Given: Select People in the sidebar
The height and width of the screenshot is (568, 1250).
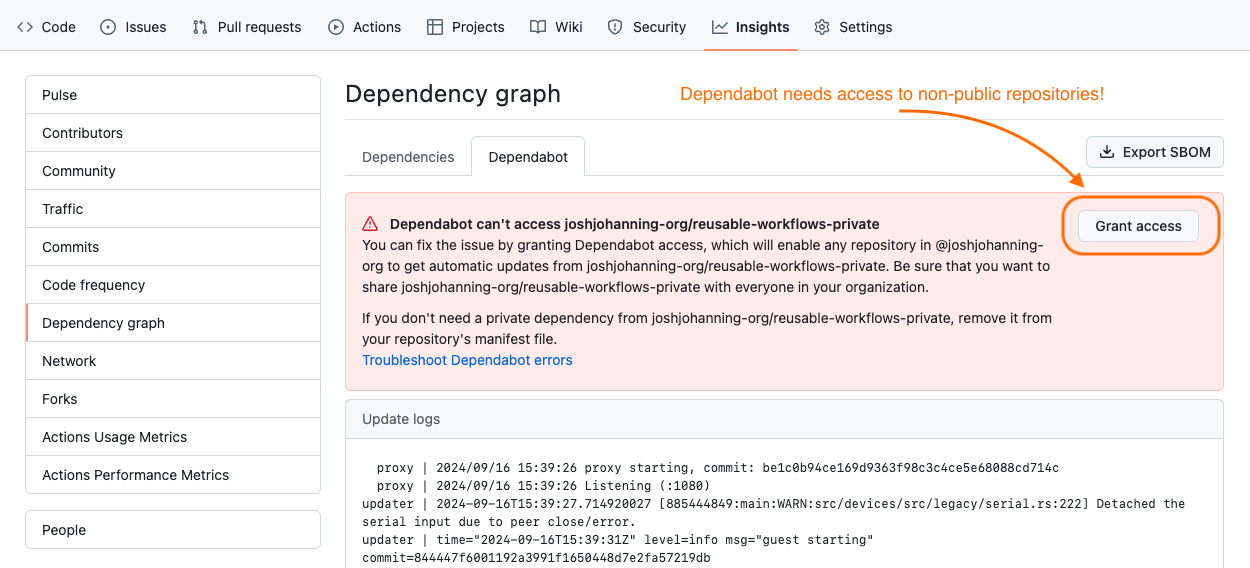Looking at the screenshot, I should (64, 530).
